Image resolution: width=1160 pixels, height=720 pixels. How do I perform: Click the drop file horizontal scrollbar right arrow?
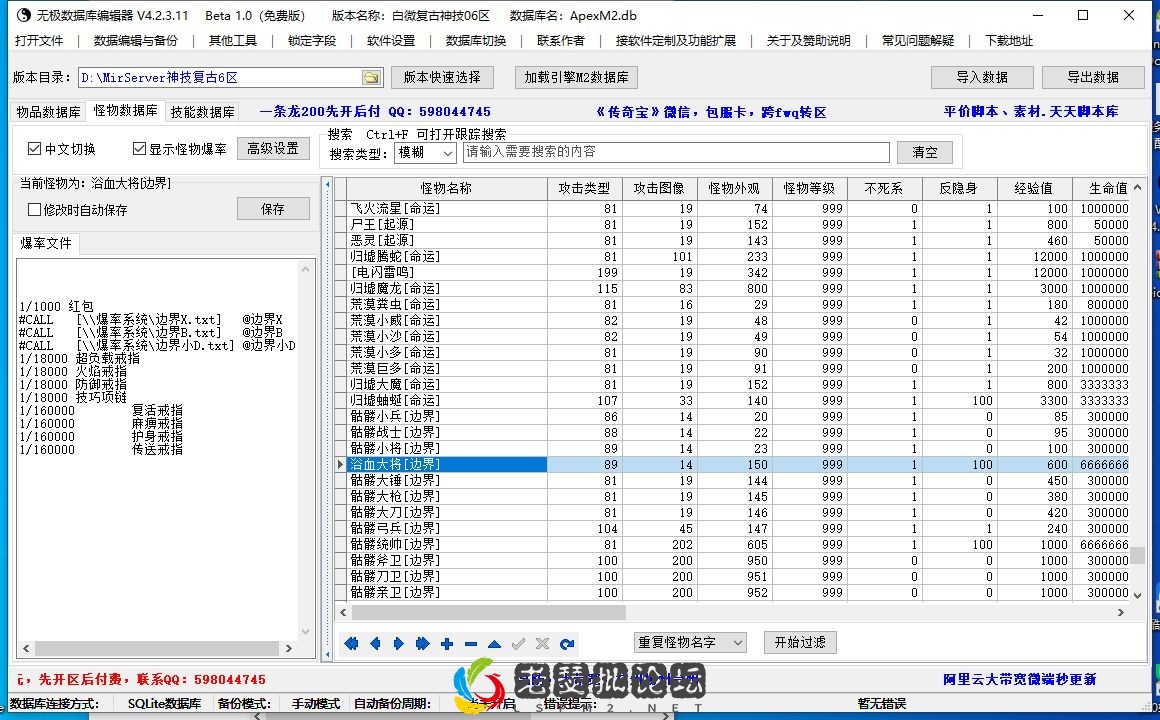(x=289, y=648)
